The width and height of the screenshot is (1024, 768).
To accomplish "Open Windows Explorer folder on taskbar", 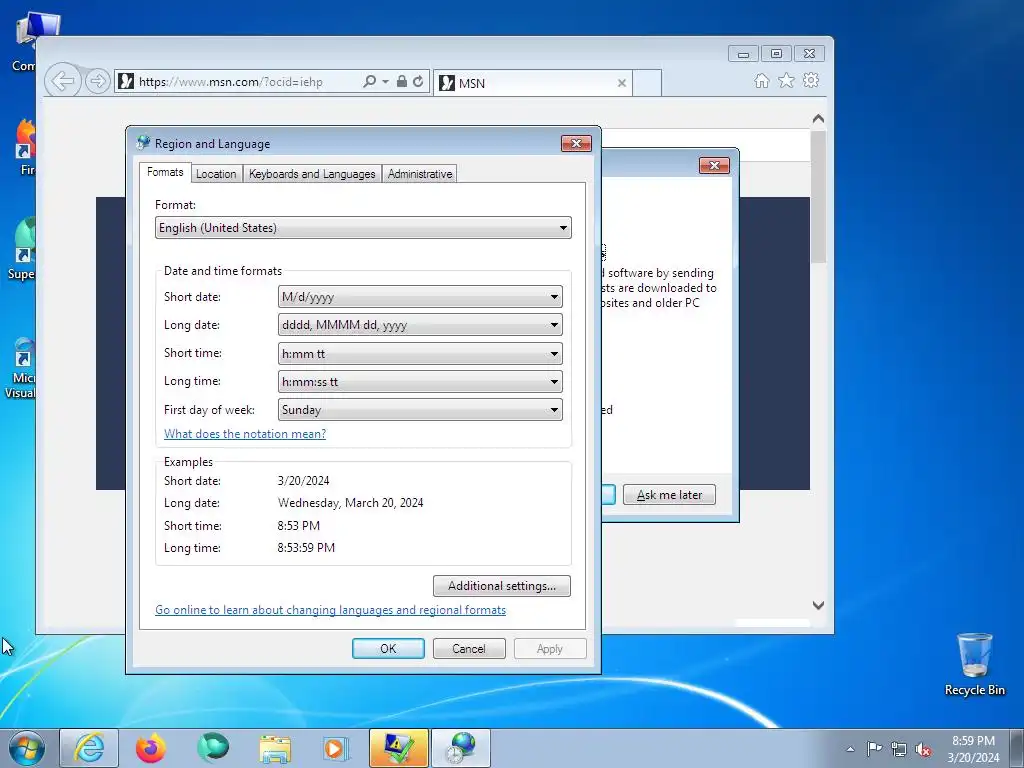I will 275,748.
